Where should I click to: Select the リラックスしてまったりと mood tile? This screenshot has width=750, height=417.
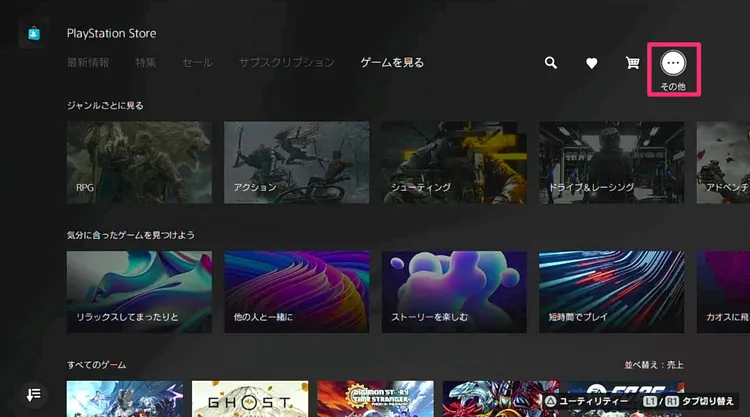click(139, 291)
